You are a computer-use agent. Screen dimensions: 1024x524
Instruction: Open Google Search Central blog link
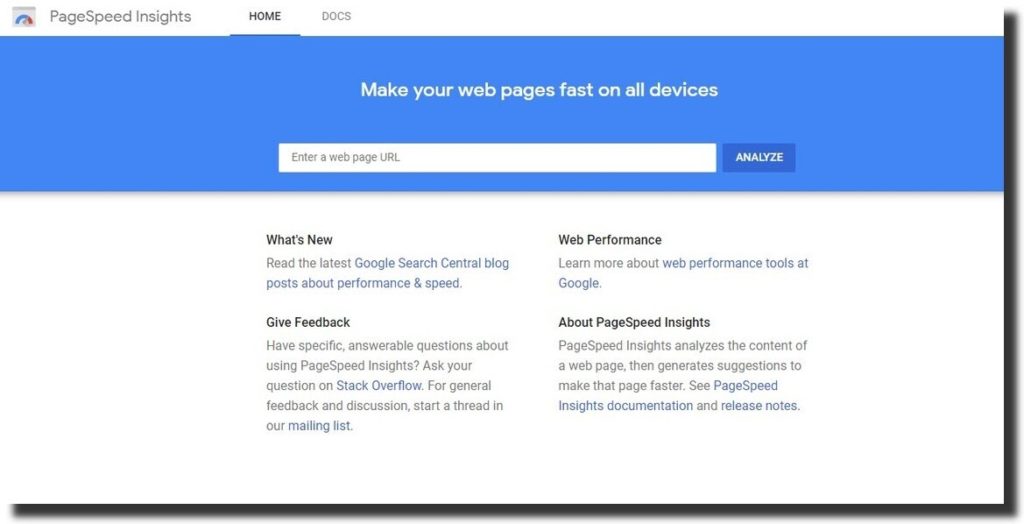click(x=432, y=263)
